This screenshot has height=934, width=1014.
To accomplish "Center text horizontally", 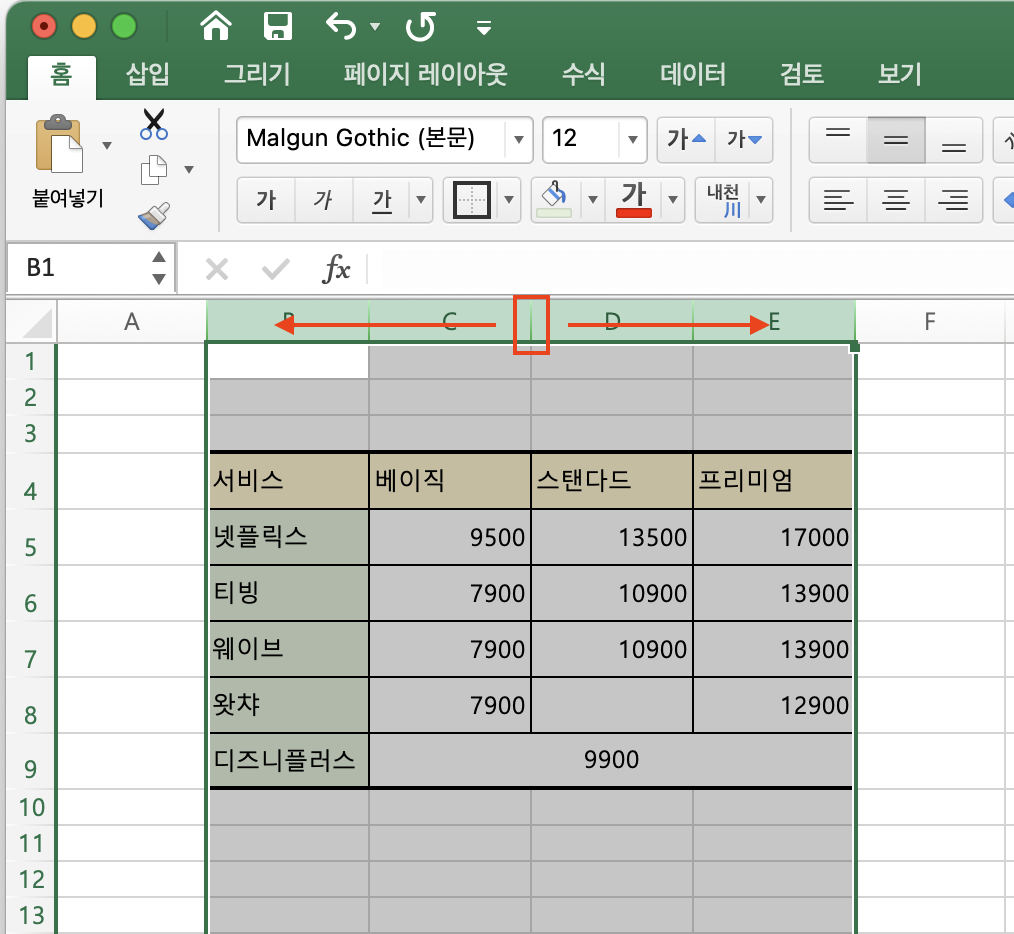I will pyautogui.click(x=896, y=200).
